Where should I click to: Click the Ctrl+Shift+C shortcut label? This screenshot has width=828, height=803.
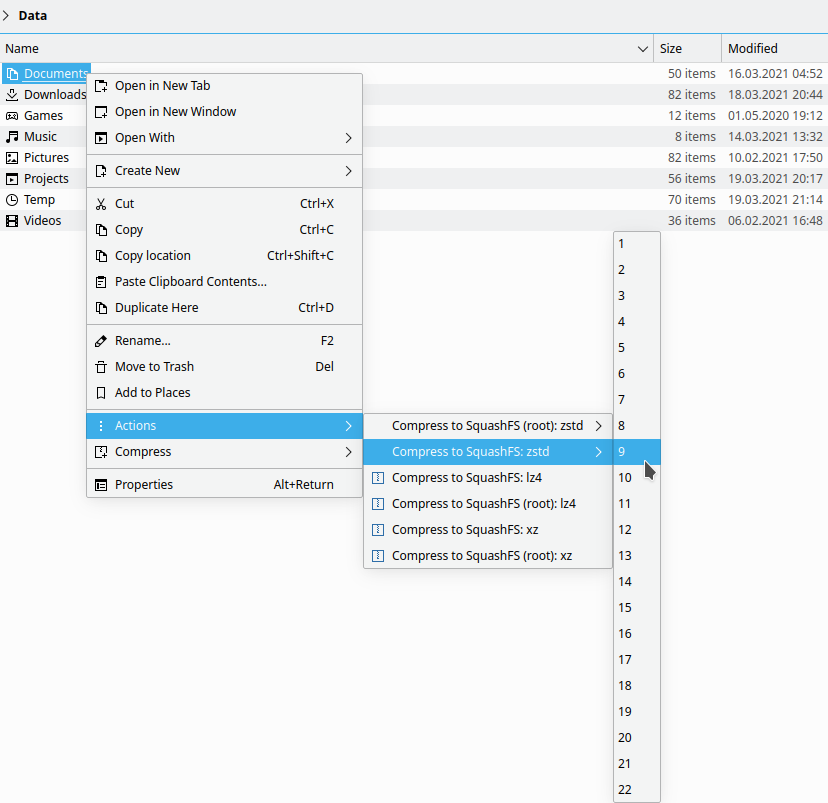click(300, 256)
